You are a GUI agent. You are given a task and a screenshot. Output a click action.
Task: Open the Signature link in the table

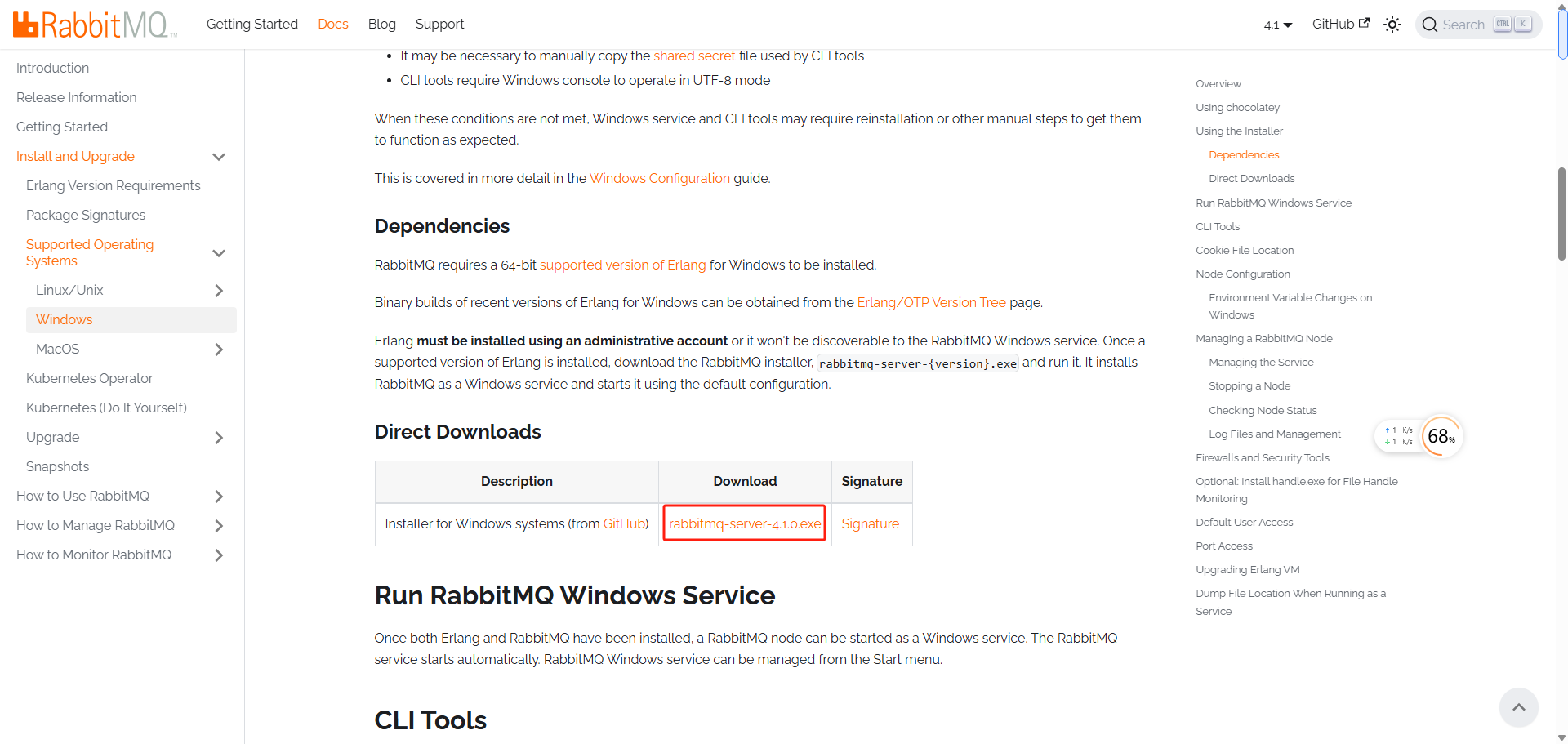[870, 523]
